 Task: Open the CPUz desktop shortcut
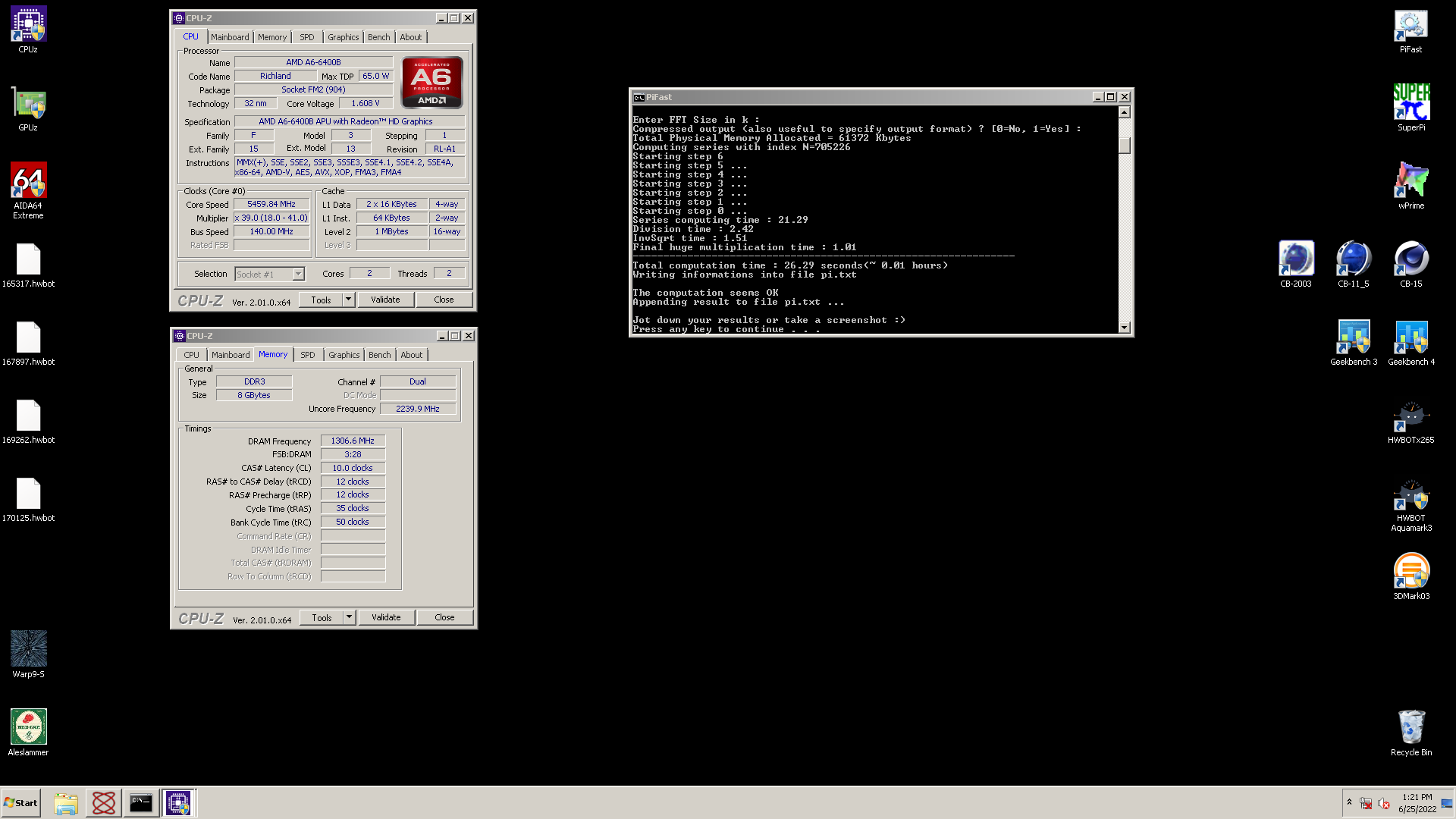pyautogui.click(x=28, y=30)
